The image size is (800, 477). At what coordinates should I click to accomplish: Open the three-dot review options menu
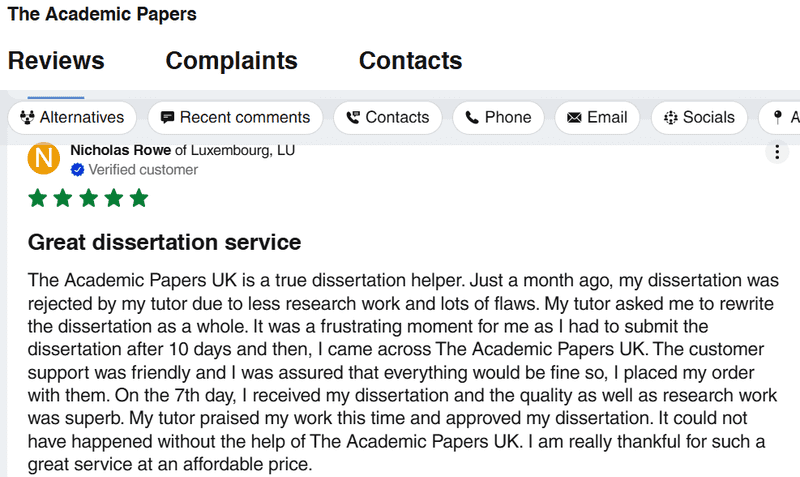click(x=776, y=152)
